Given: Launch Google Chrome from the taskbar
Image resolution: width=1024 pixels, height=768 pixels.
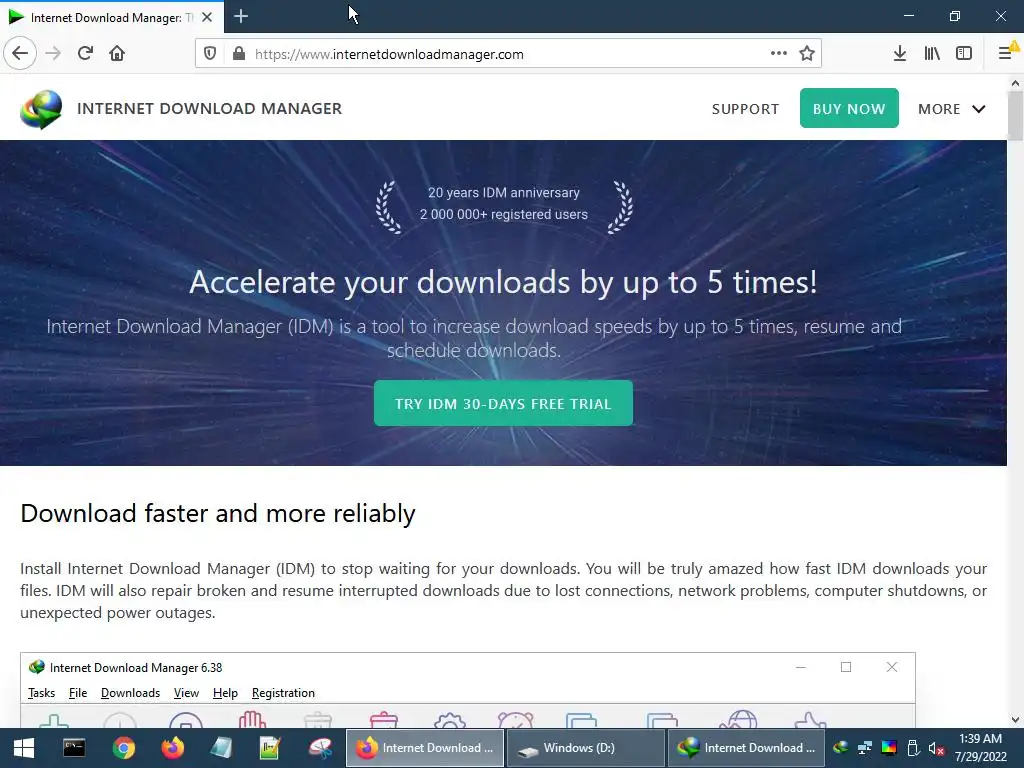Looking at the screenshot, I should [x=123, y=748].
